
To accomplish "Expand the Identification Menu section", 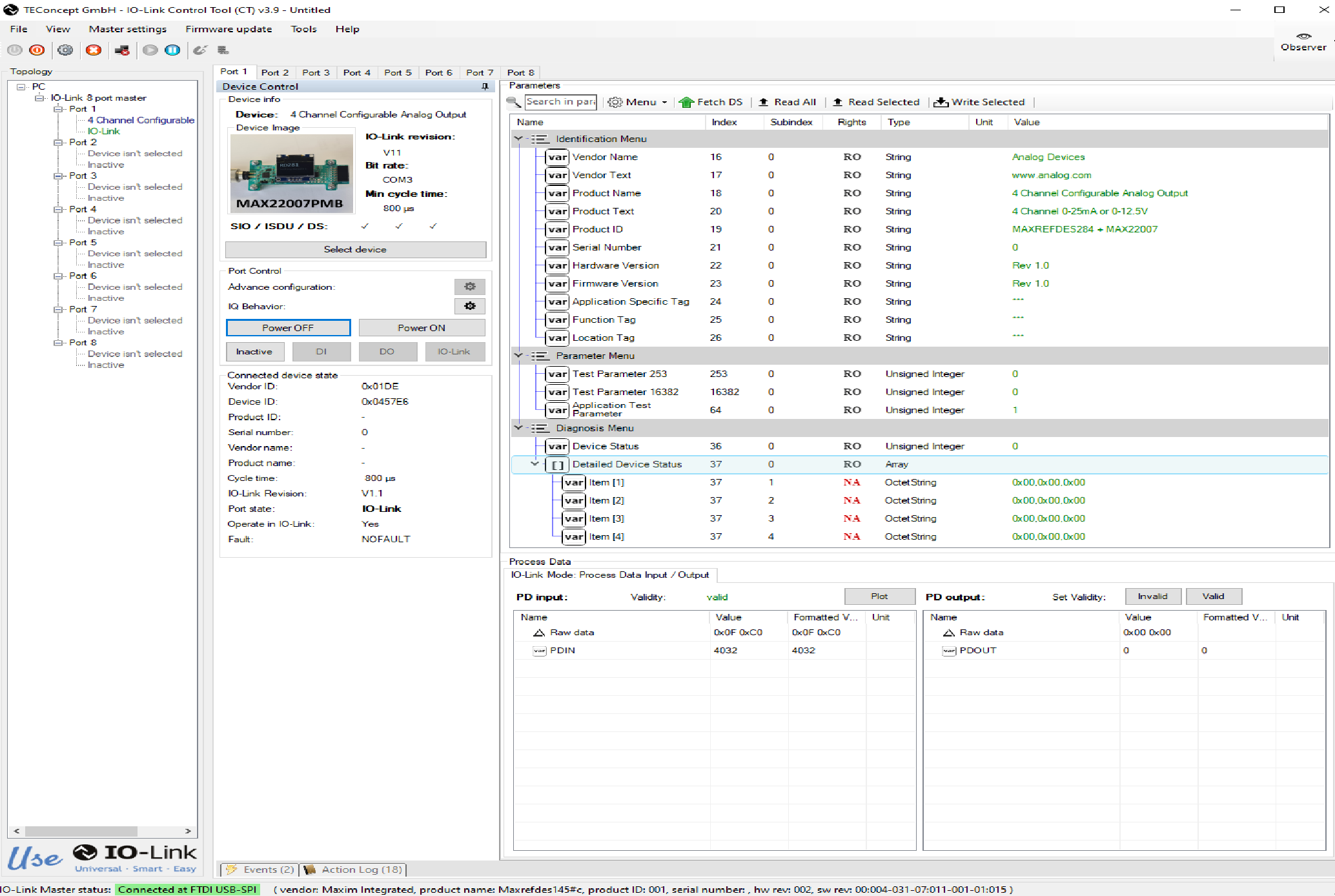I will pyautogui.click(x=518, y=139).
